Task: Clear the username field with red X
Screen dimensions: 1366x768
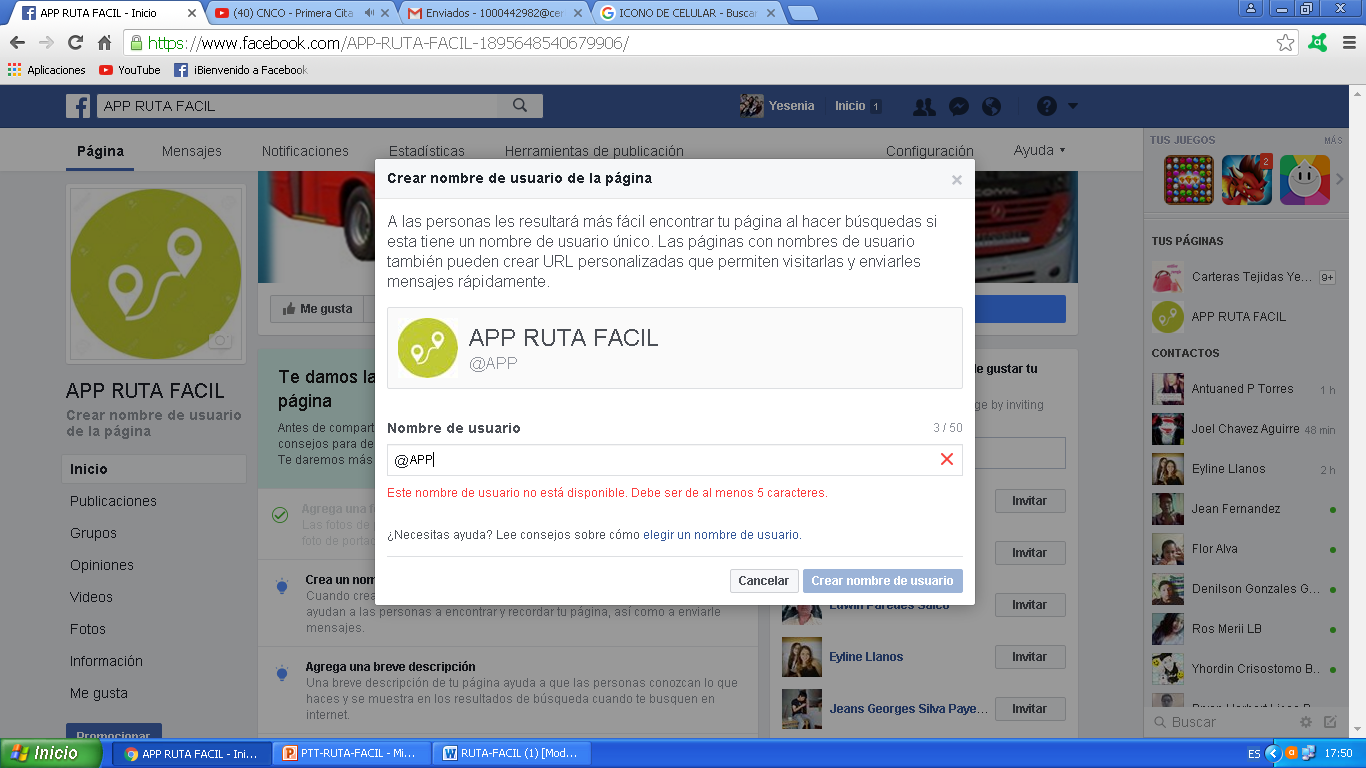Action: 947,460
